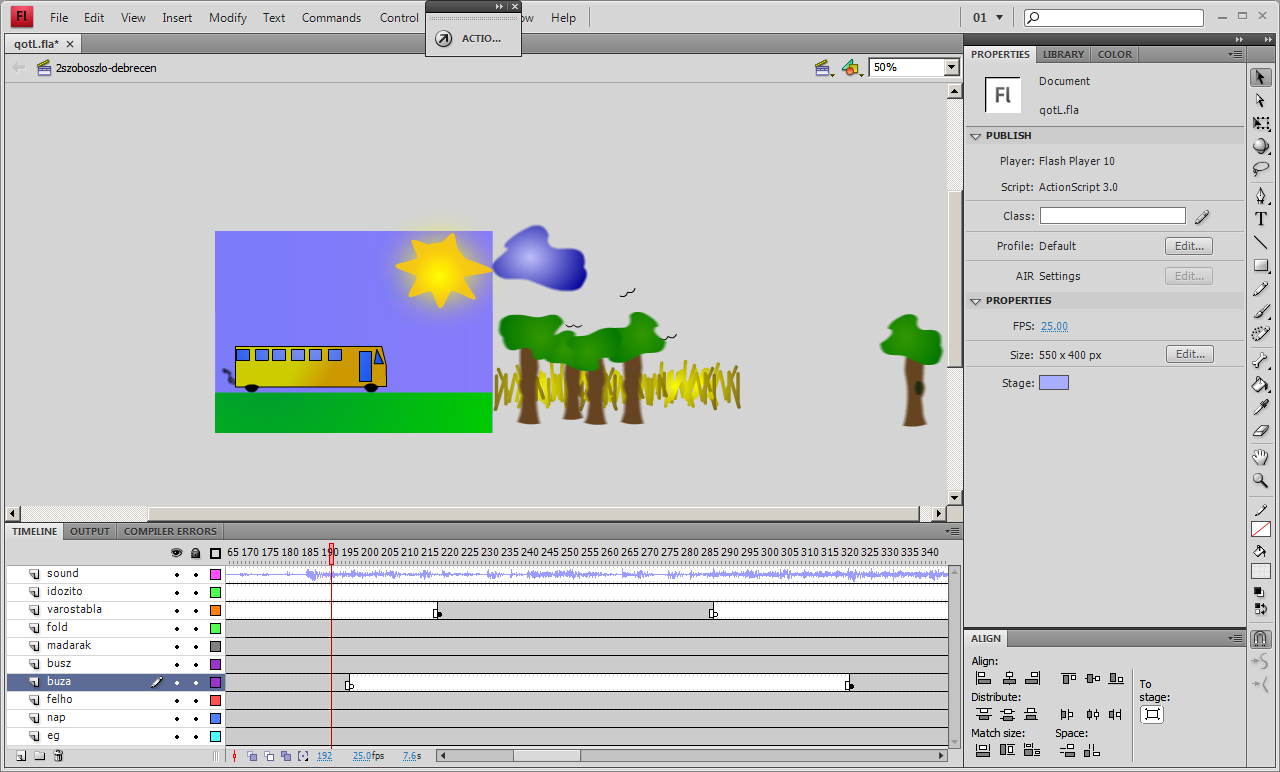This screenshot has width=1280, height=772.
Task: Open the stage zoom 50% dropdown
Action: (x=951, y=67)
